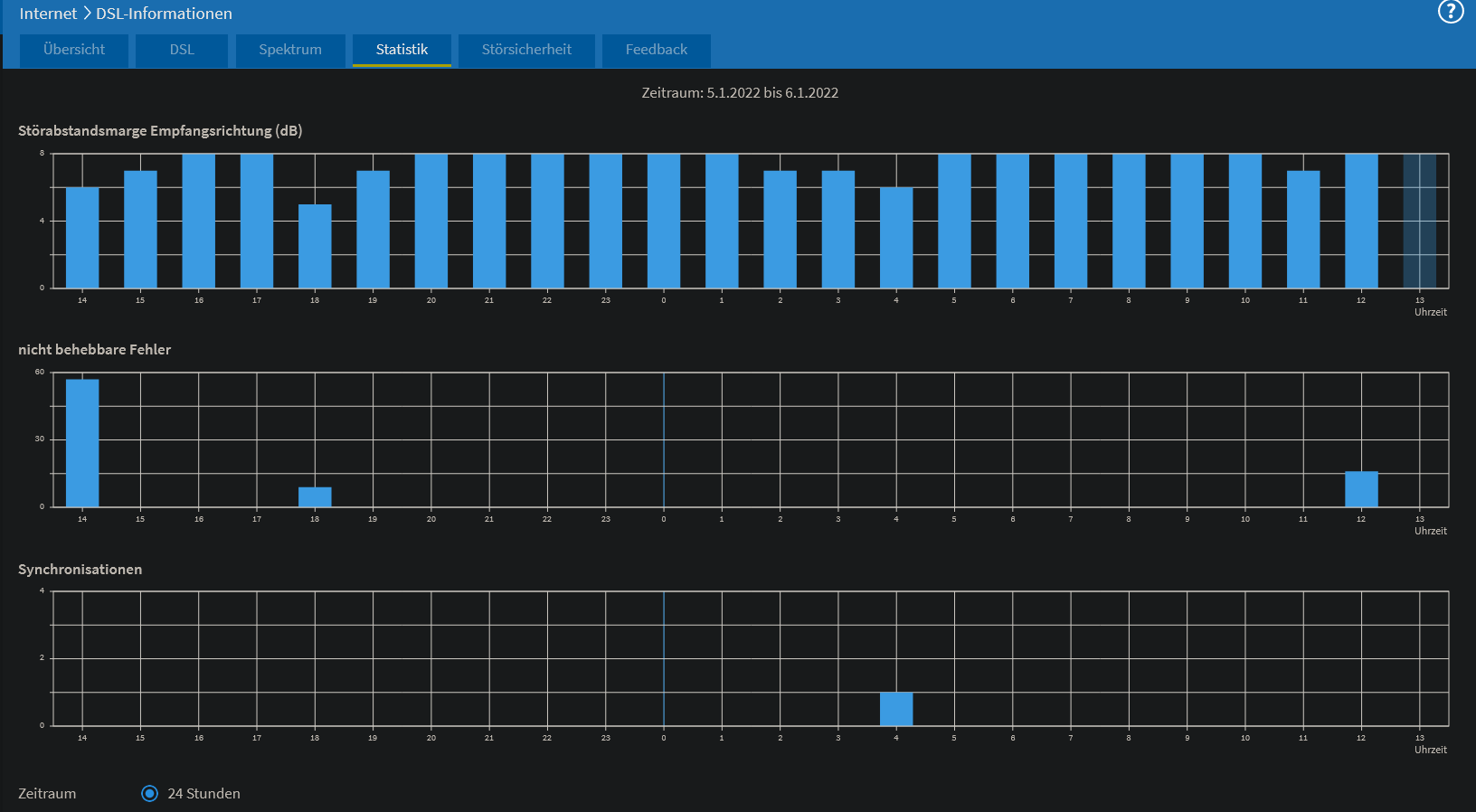The image size is (1476, 812).
Task: Click DSL-Informationen in the breadcrumb
Action: [x=164, y=14]
